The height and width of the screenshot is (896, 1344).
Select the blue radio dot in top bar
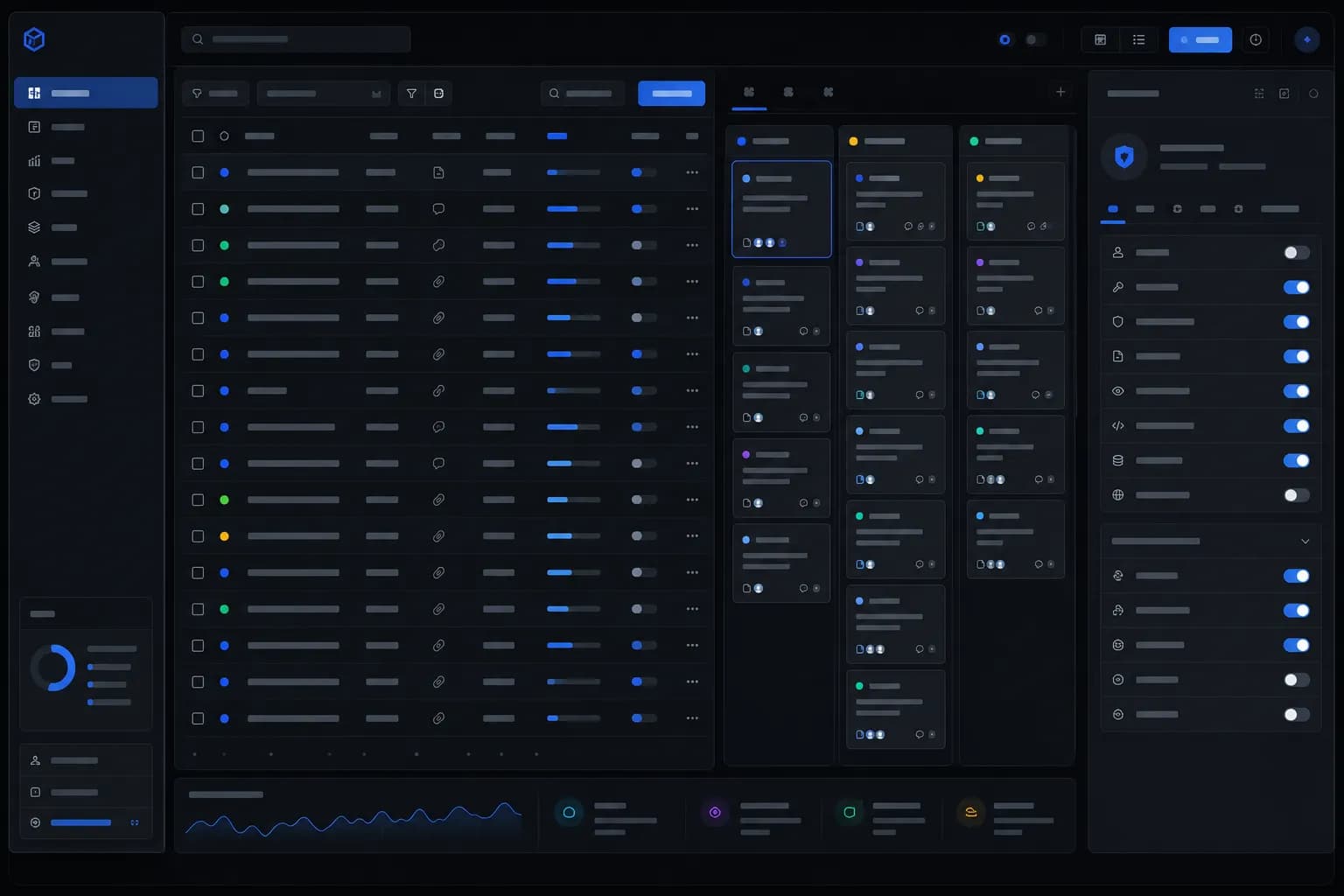(x=1004, y=39)
